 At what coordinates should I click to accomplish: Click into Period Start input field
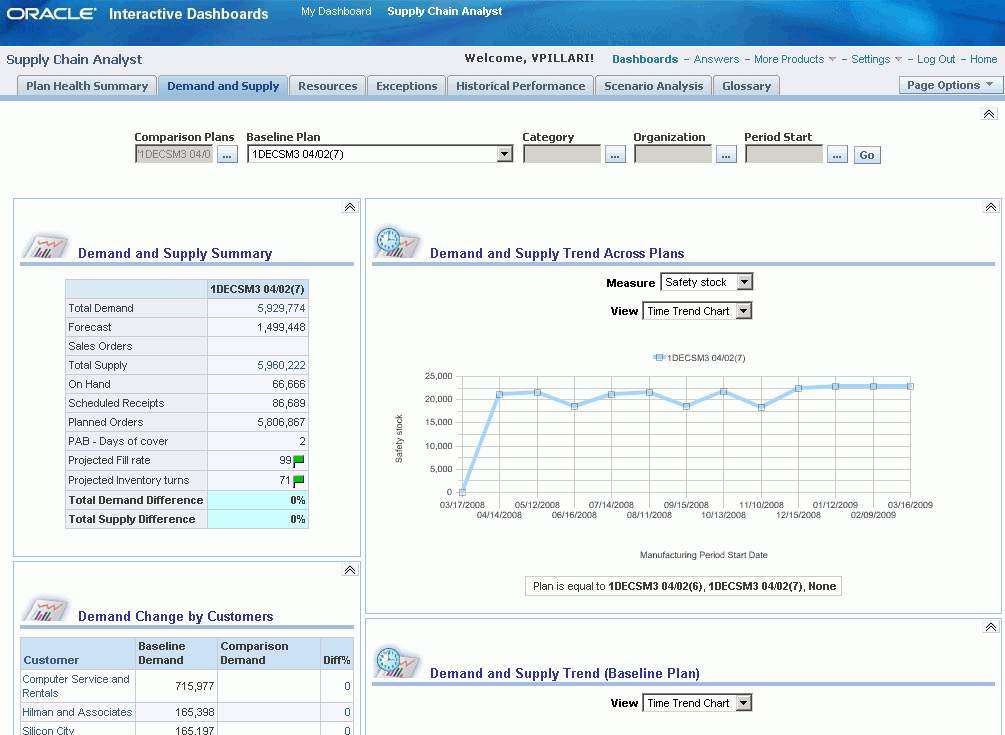click(x=784, y=154)
